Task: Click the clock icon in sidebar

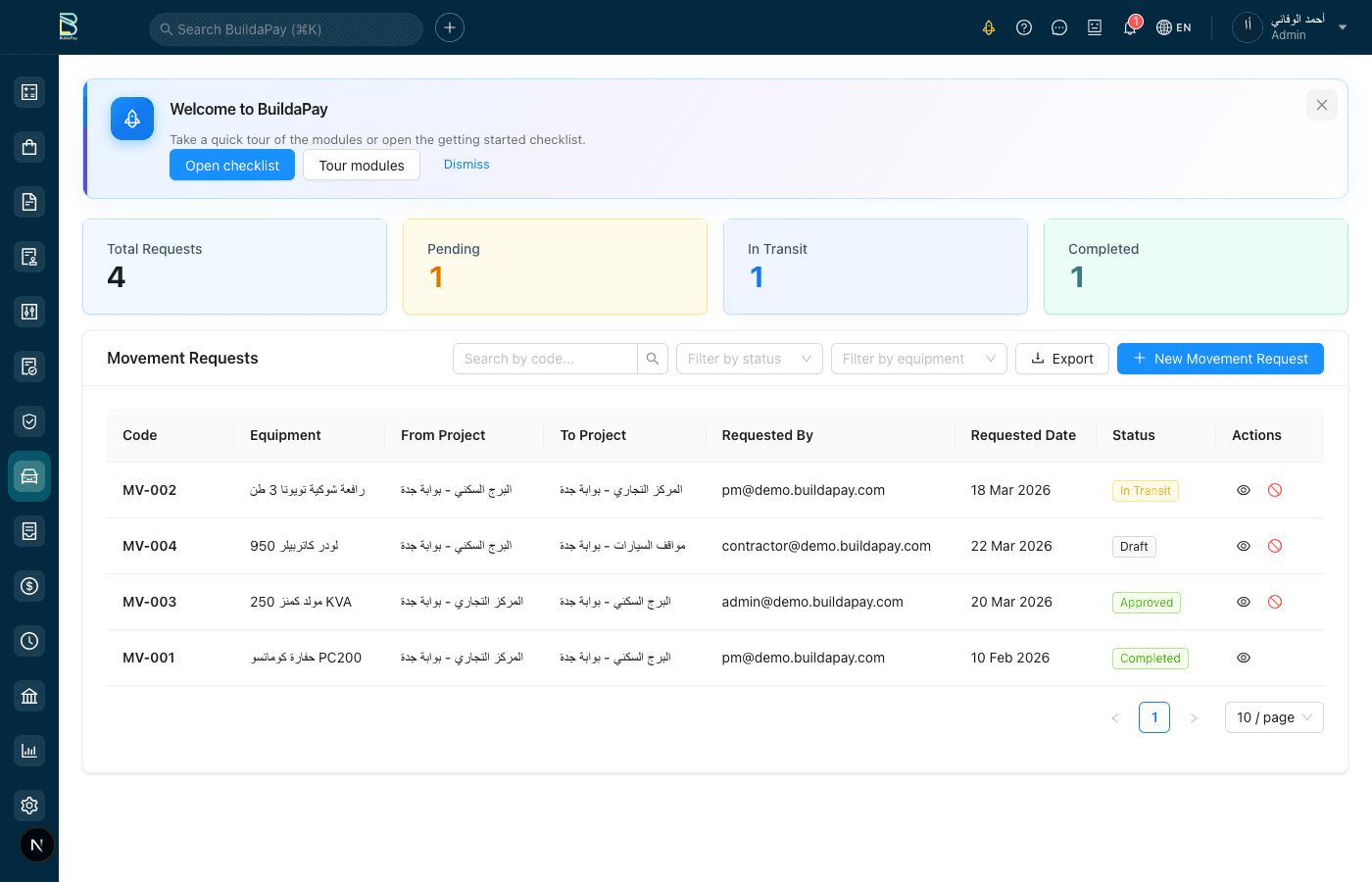Action: (x=29, y=641)
